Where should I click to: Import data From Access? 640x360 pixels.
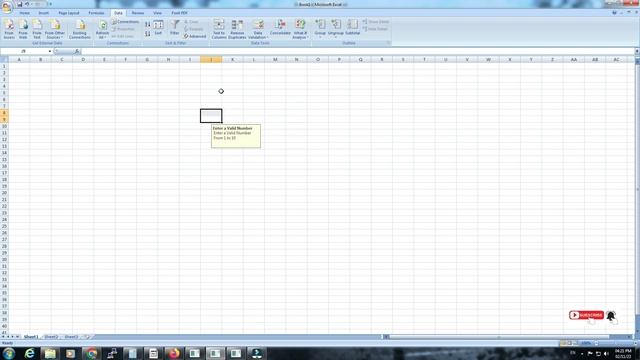click(x=9, y=29)
